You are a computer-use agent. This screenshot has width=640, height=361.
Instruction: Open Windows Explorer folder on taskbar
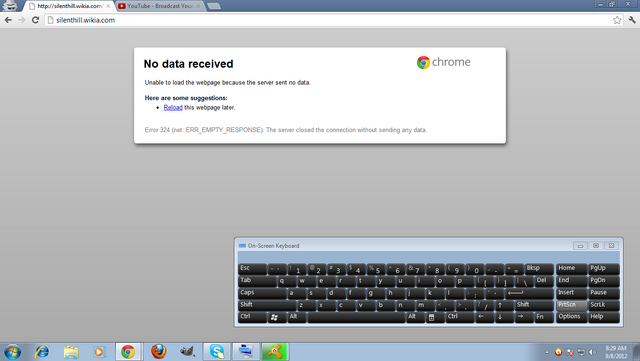click(71, 352)
